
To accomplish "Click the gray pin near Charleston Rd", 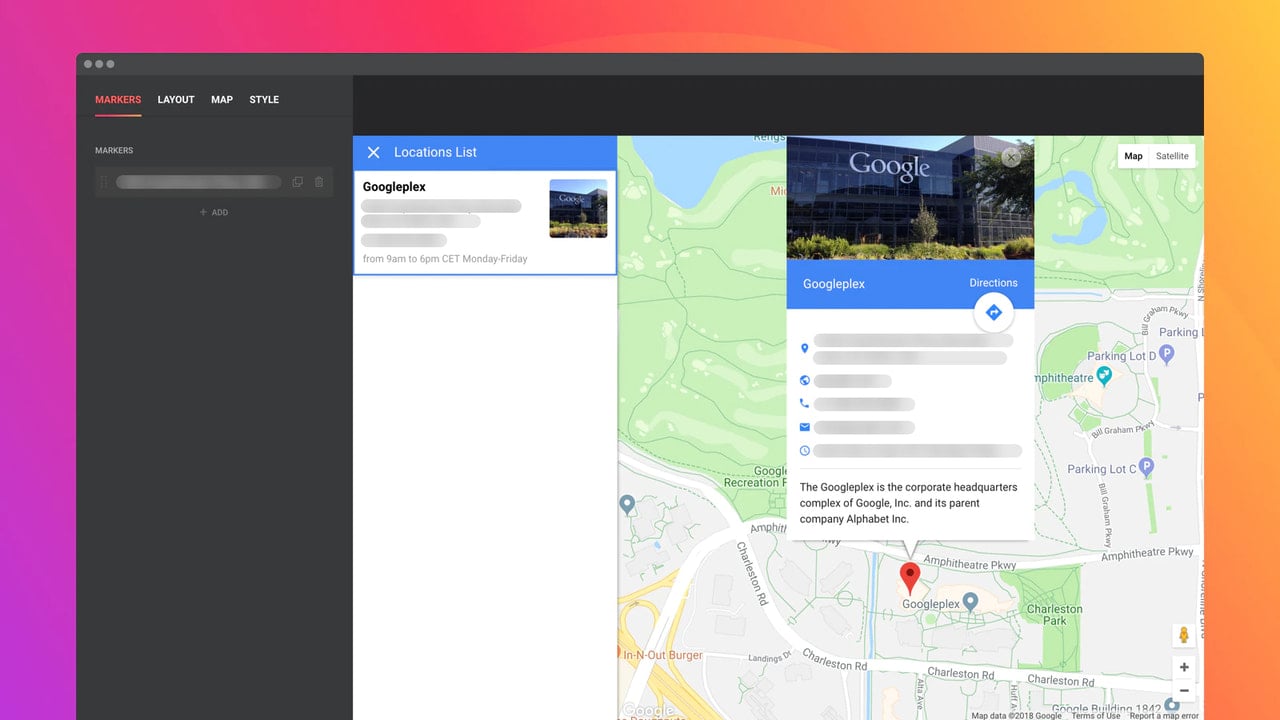I will pos(627,505).
